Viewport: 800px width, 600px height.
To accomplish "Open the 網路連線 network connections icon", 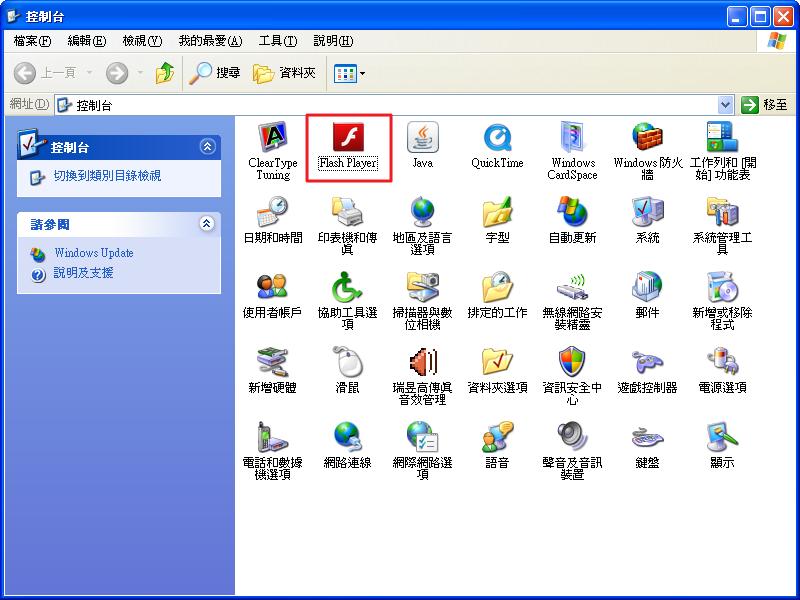I will point(347,438).
